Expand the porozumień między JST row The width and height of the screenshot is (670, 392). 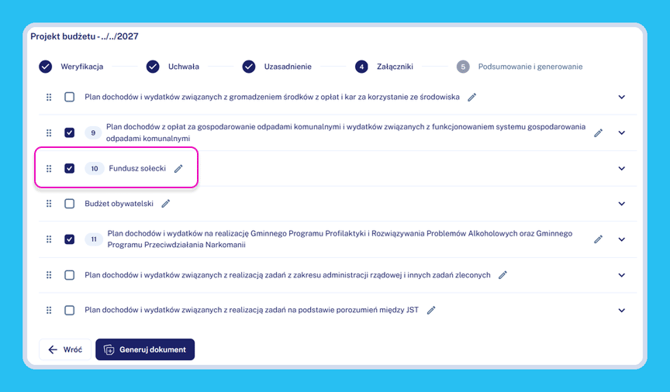[622, 310]
